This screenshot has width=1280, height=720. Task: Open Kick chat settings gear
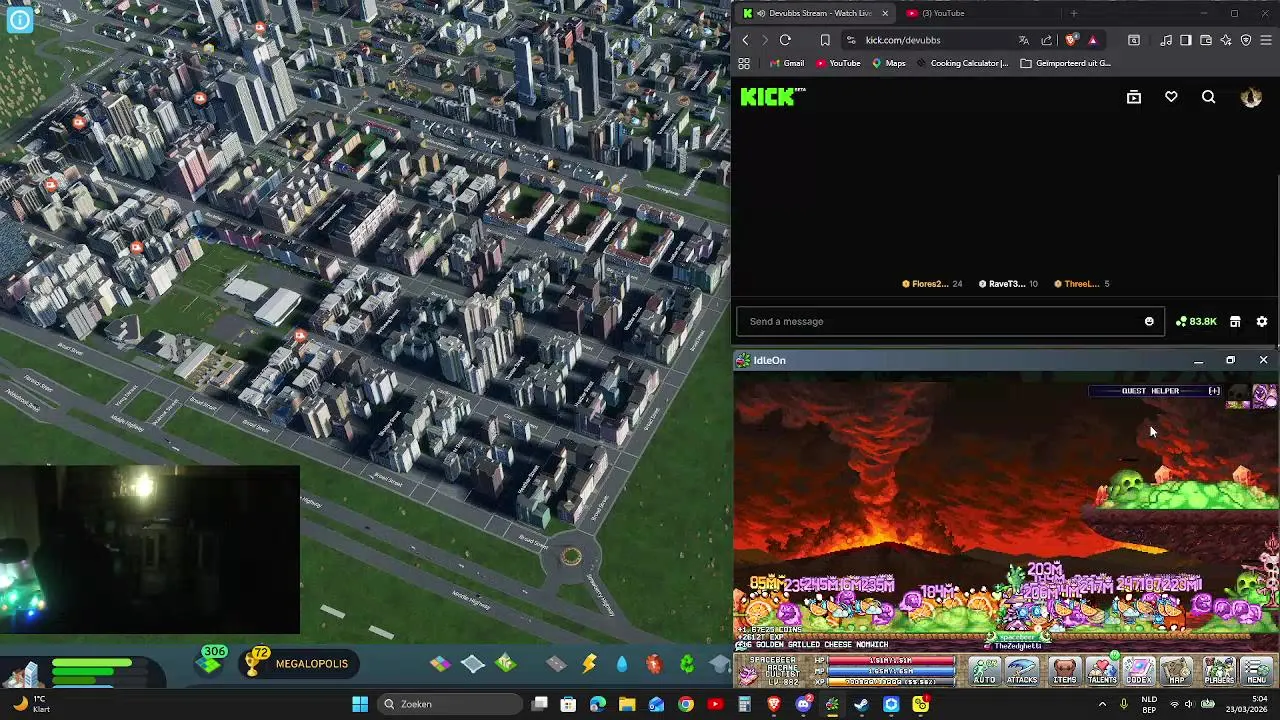pyautogui.click(x=1262, y=321)
